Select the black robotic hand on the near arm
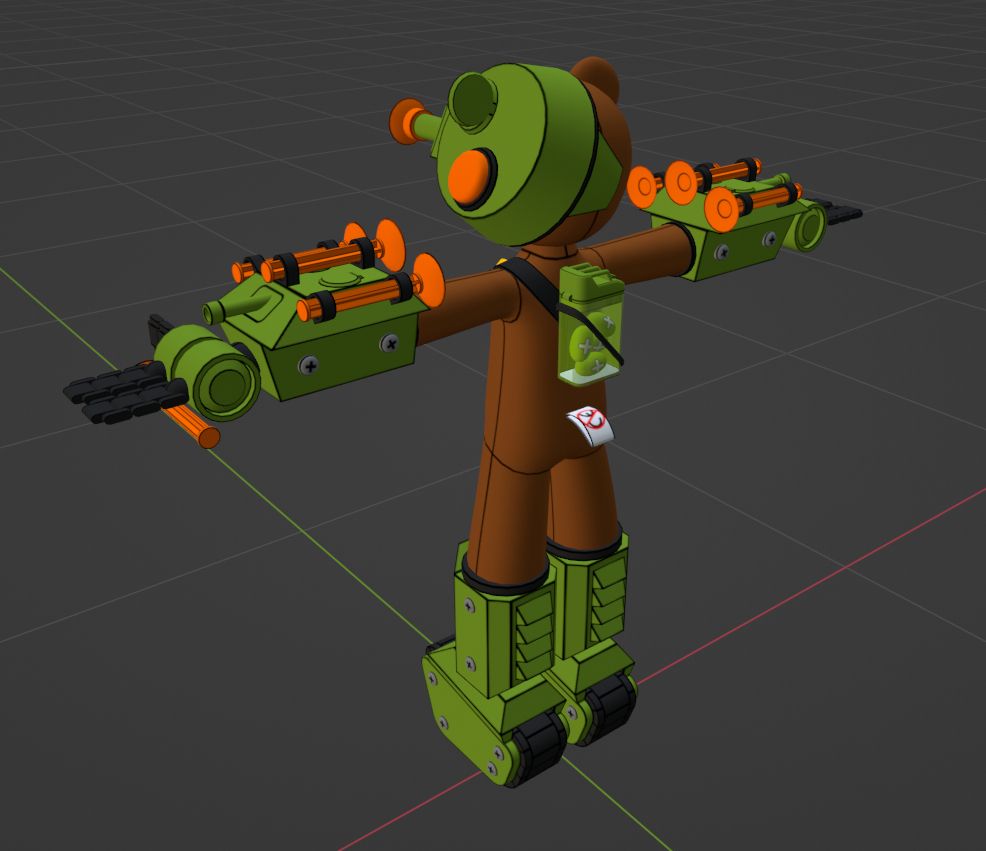 (126, 390)
